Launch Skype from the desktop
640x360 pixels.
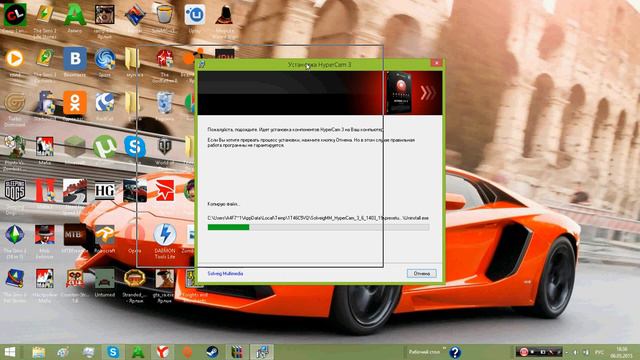tap(135, 147)
